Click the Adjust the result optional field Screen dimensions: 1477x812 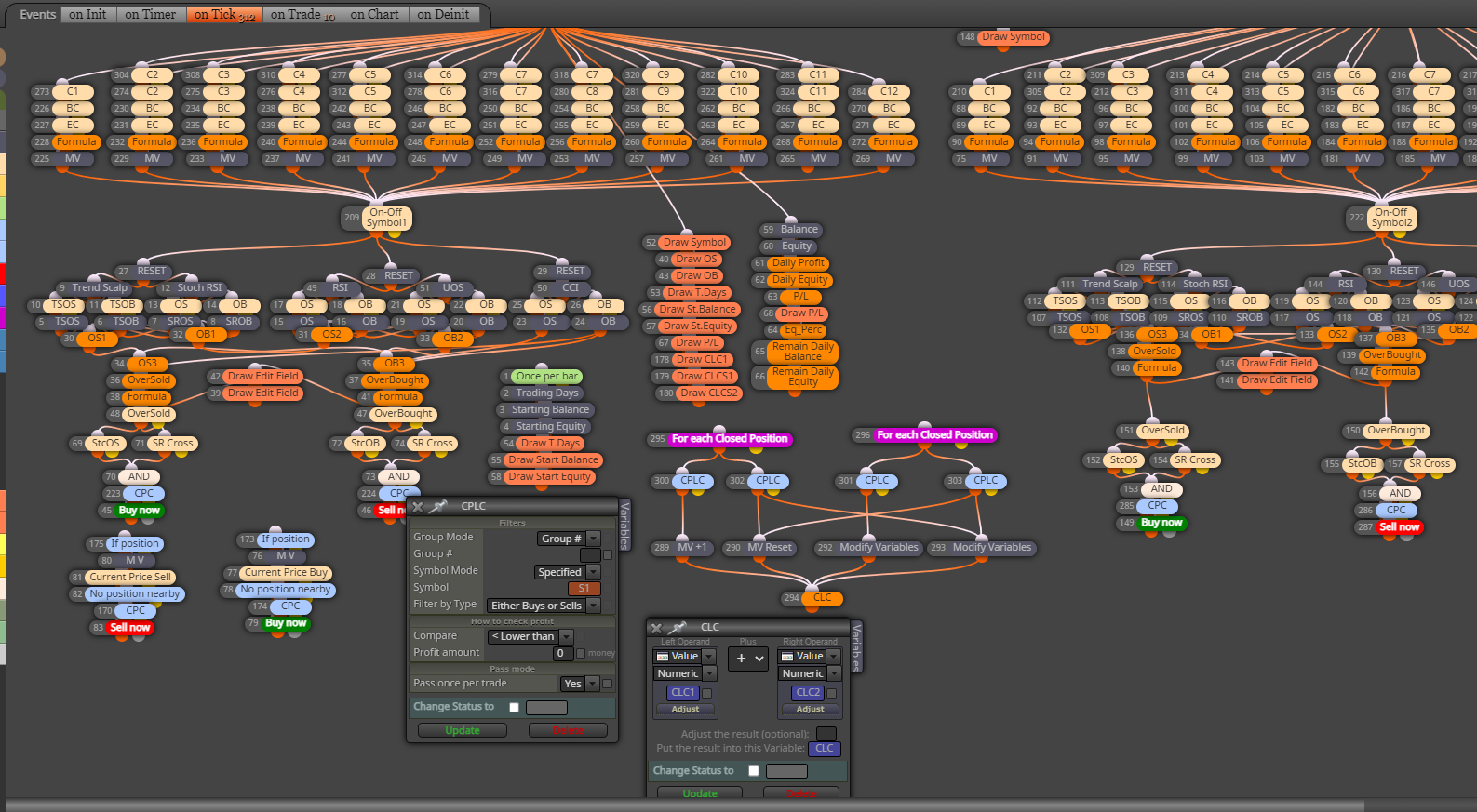826,734
